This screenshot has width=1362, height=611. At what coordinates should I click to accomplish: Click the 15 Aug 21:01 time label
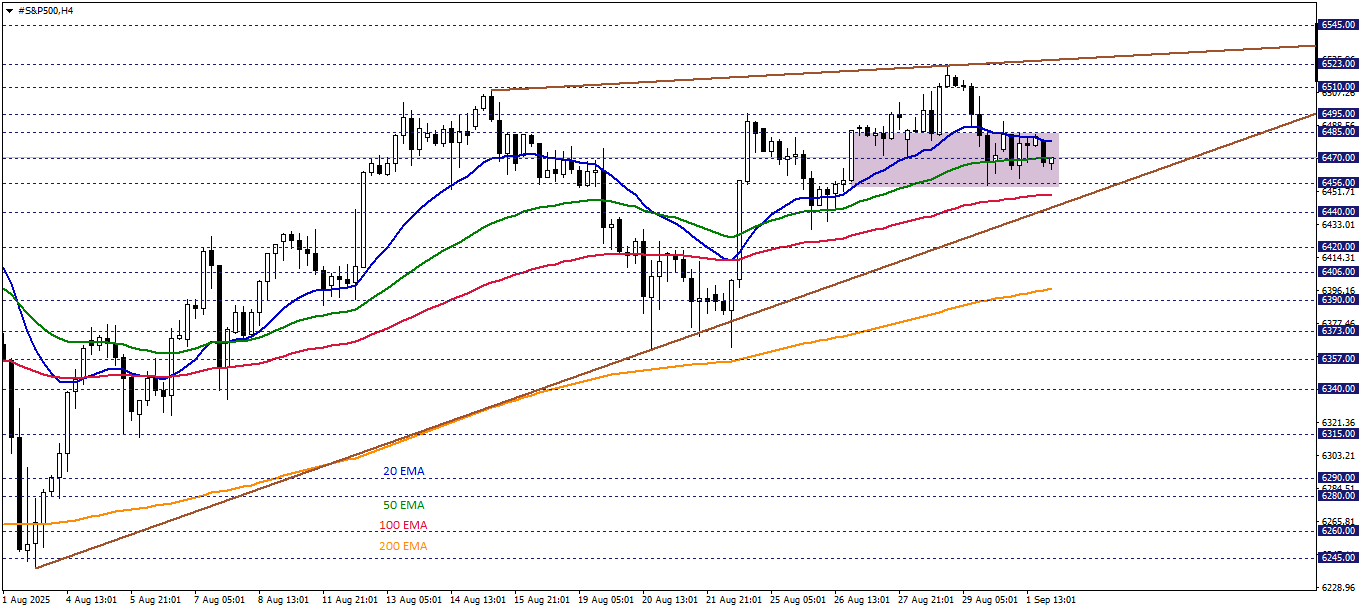(541, 600)
